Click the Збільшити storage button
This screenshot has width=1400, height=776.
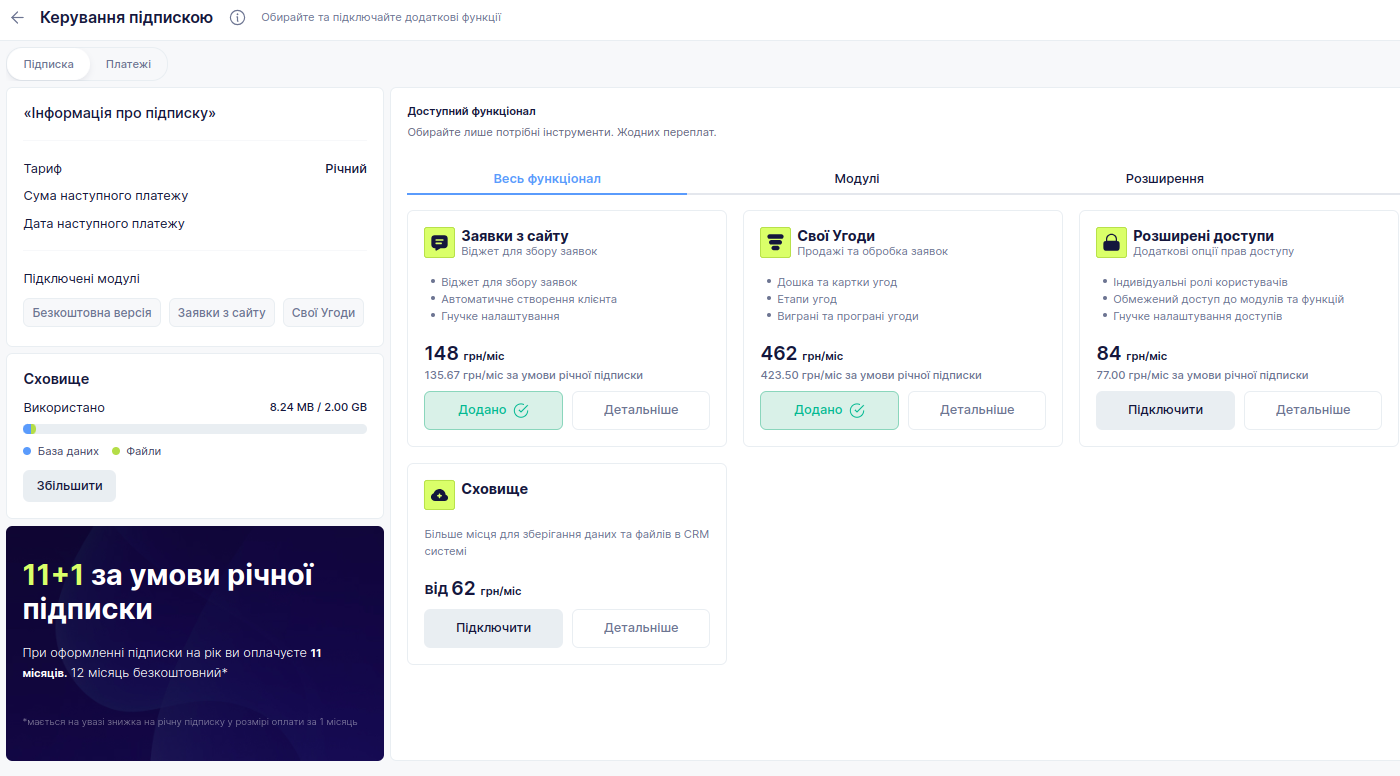point(69,486)
